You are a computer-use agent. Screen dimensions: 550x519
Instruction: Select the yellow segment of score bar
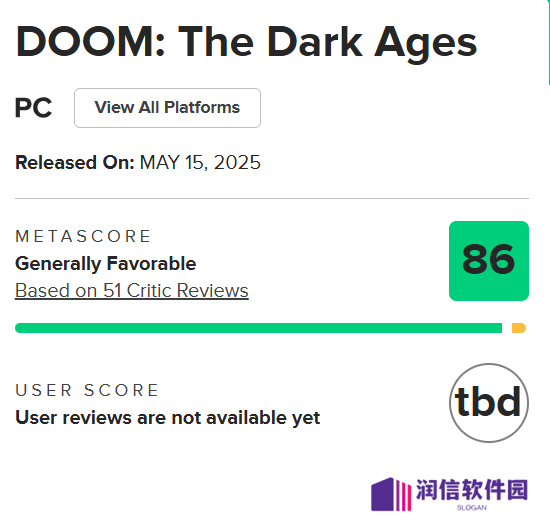519,328
